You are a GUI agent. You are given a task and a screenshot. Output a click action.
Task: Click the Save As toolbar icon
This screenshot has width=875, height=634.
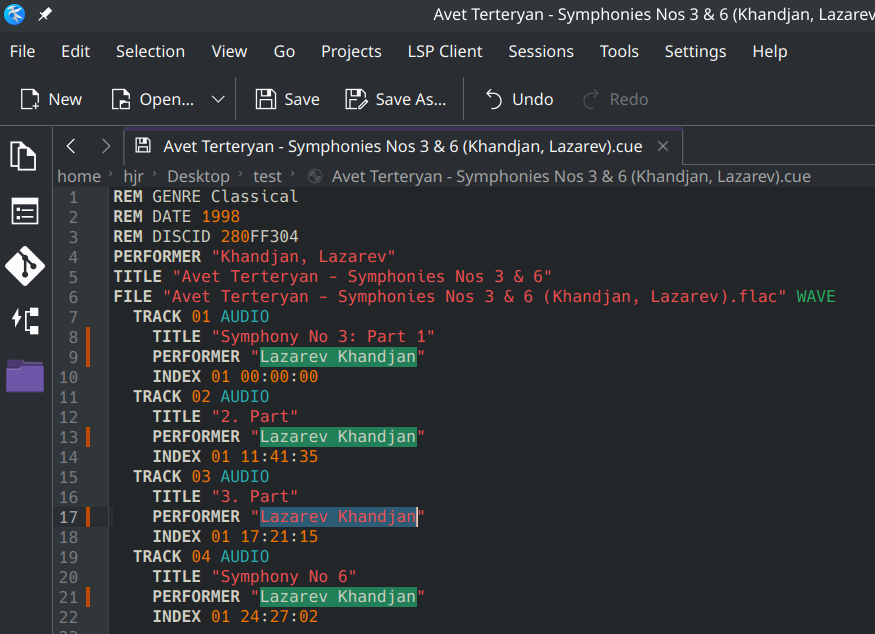(x=395, y=99)
